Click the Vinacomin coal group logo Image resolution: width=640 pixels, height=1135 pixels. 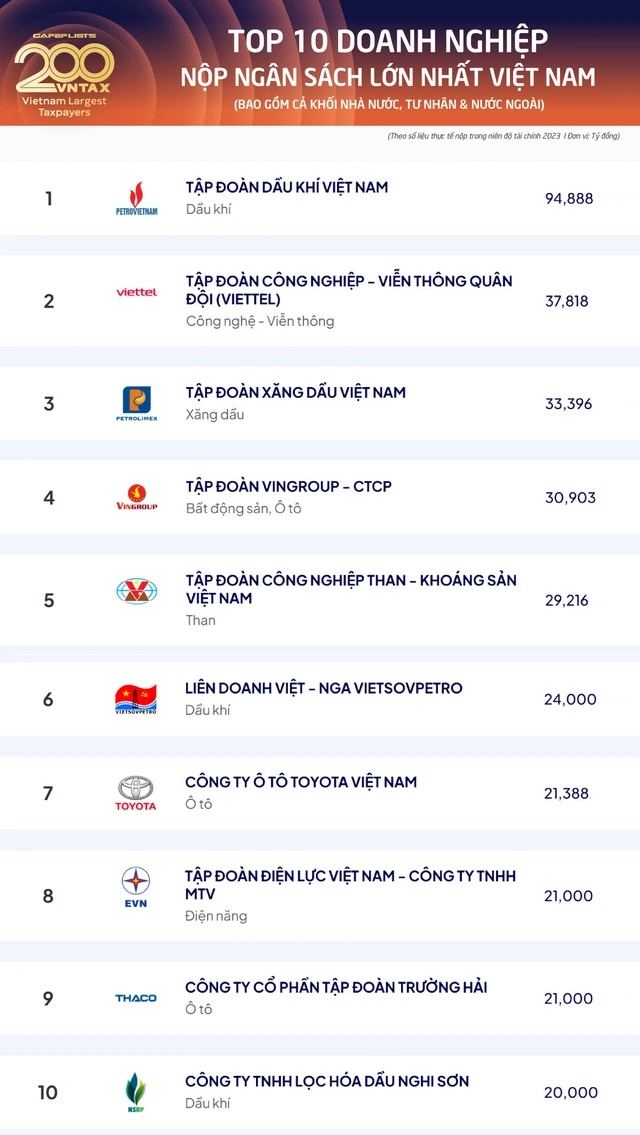136,592
